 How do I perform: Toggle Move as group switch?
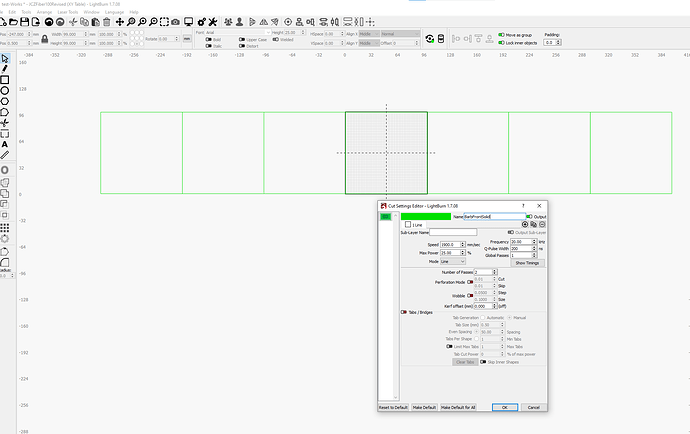(501, 35)
